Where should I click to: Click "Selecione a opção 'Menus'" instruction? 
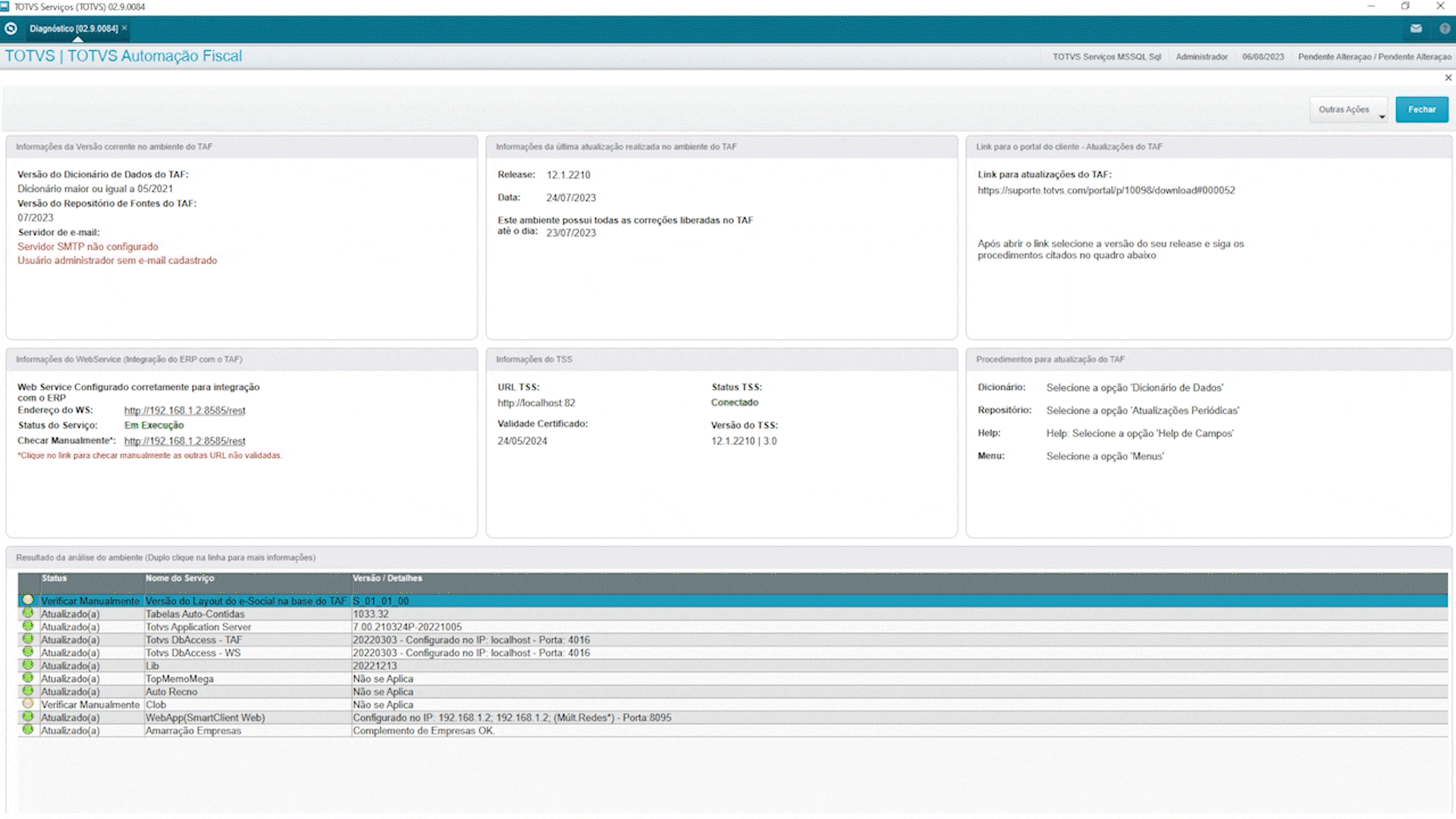(x=1105, y=456)
